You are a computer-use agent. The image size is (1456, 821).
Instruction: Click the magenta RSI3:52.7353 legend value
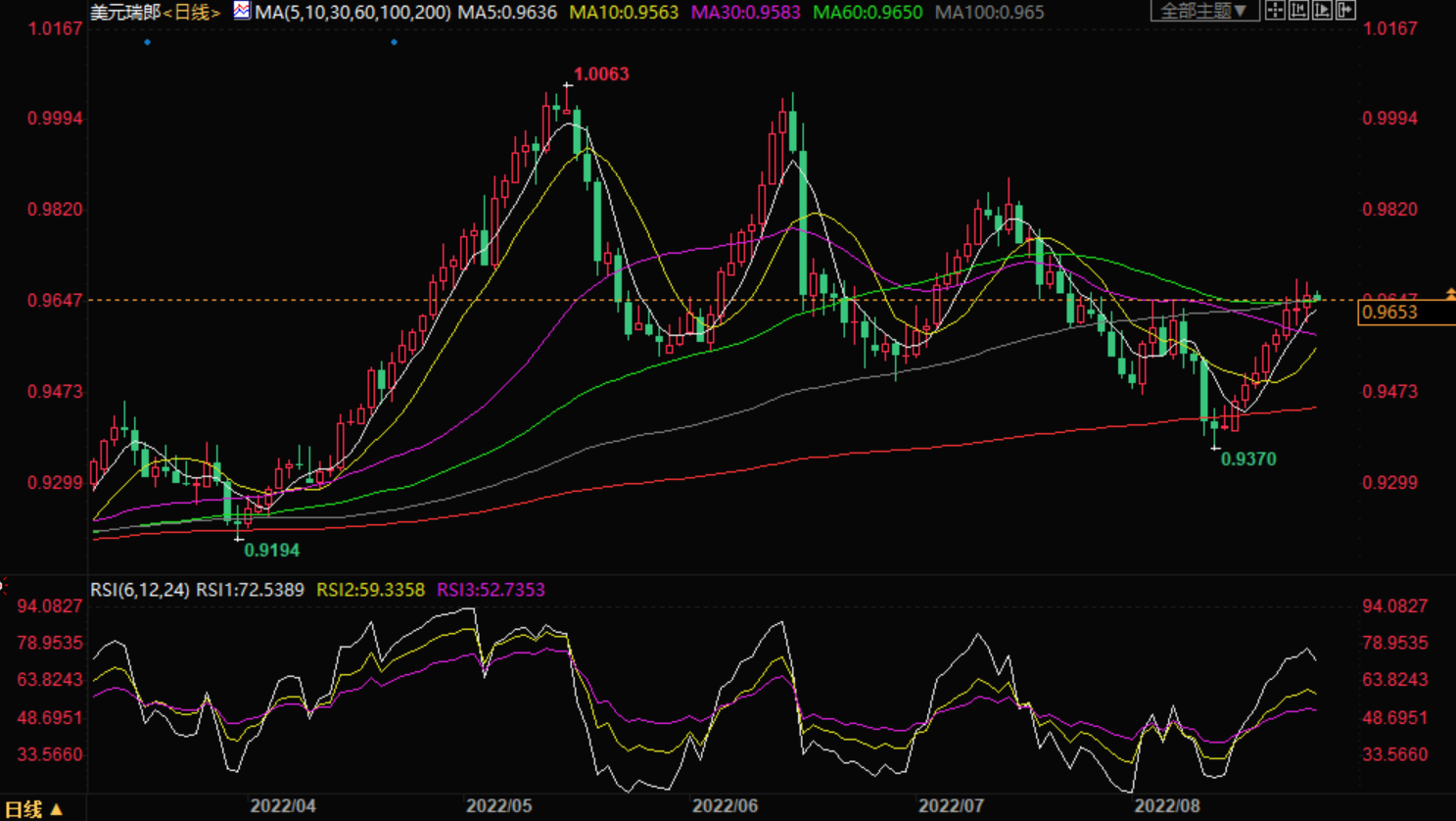click(x=491, y=590)
